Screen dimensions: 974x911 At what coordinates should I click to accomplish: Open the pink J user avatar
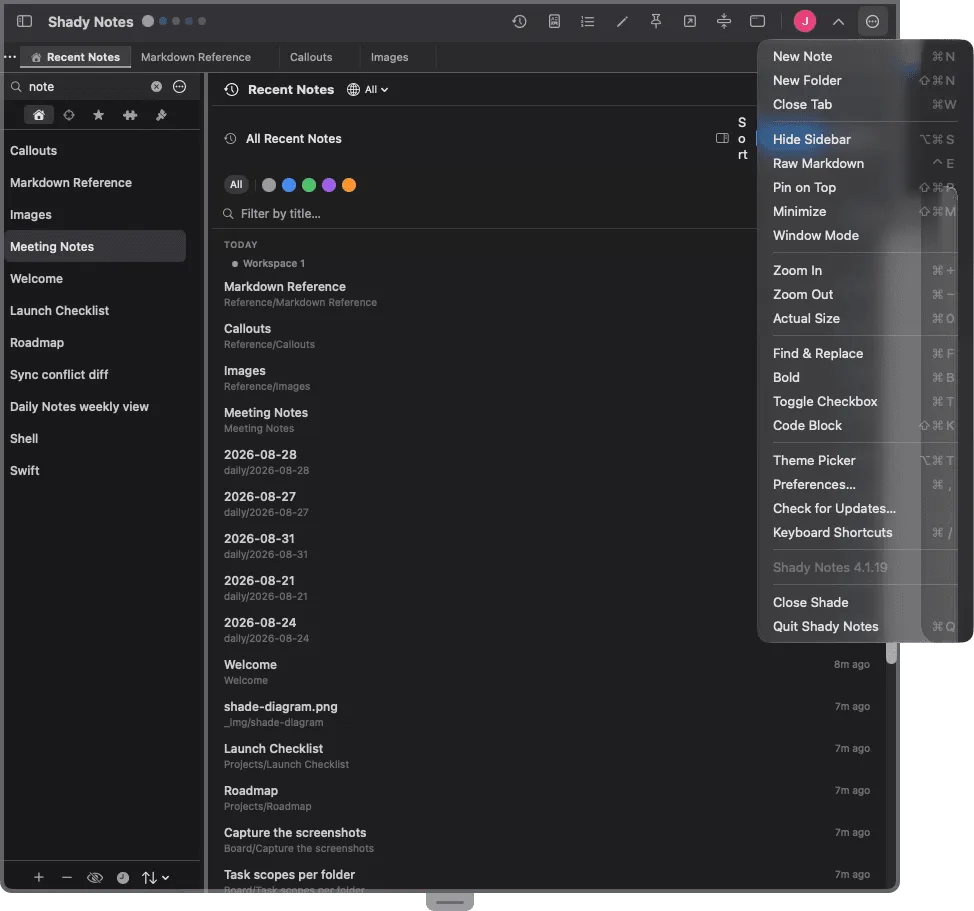click(804, 22)
